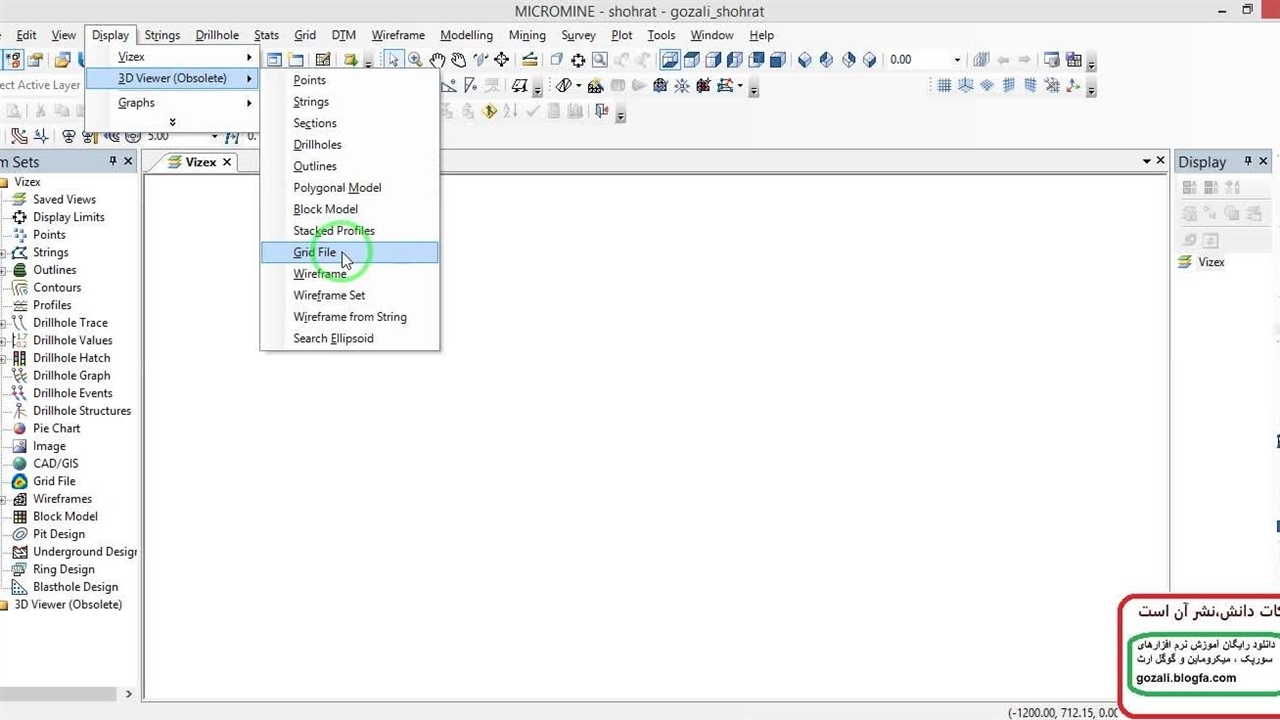Toggle the auto-hide pin on the left pane
Image resolution: width=1280 pixels, height=720 pixels.
point(113,161)
